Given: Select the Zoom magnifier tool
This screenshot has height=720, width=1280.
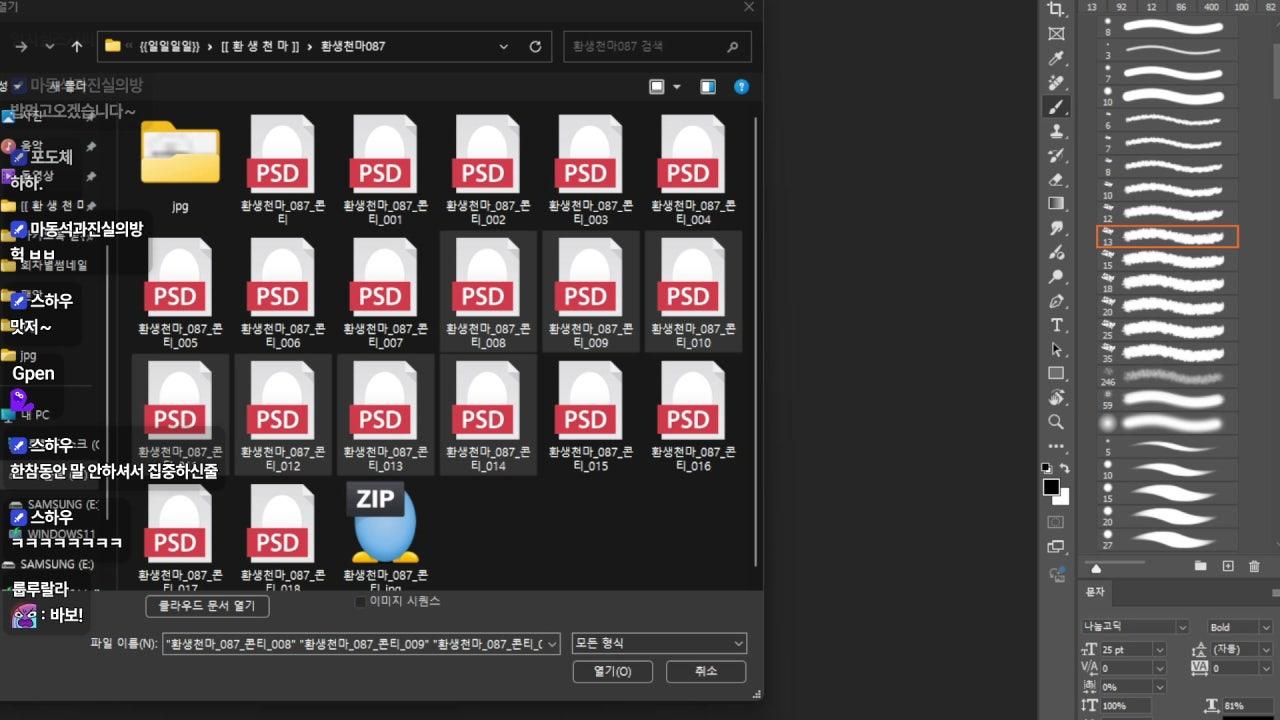Looking at the screenshot, I should tap(1057, 422).
